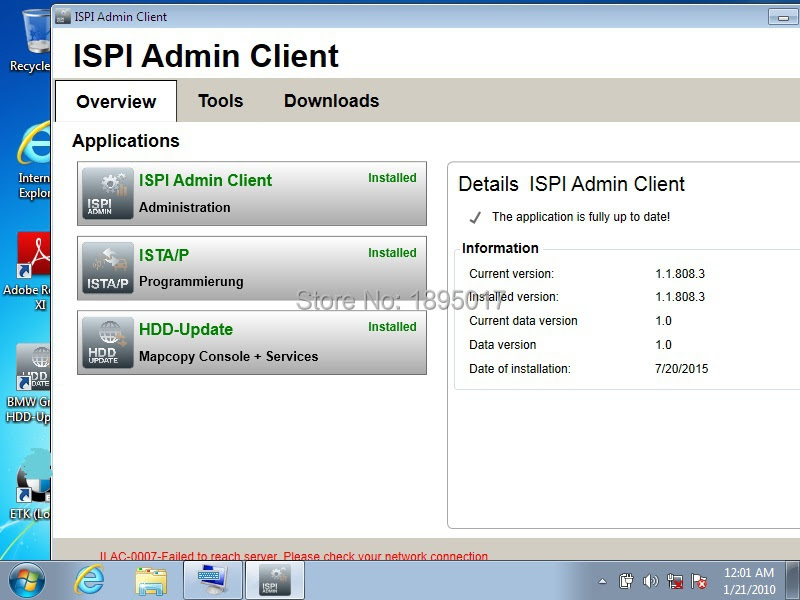
Task: Click the ISTA/P application icon
Action: point(108,268)
